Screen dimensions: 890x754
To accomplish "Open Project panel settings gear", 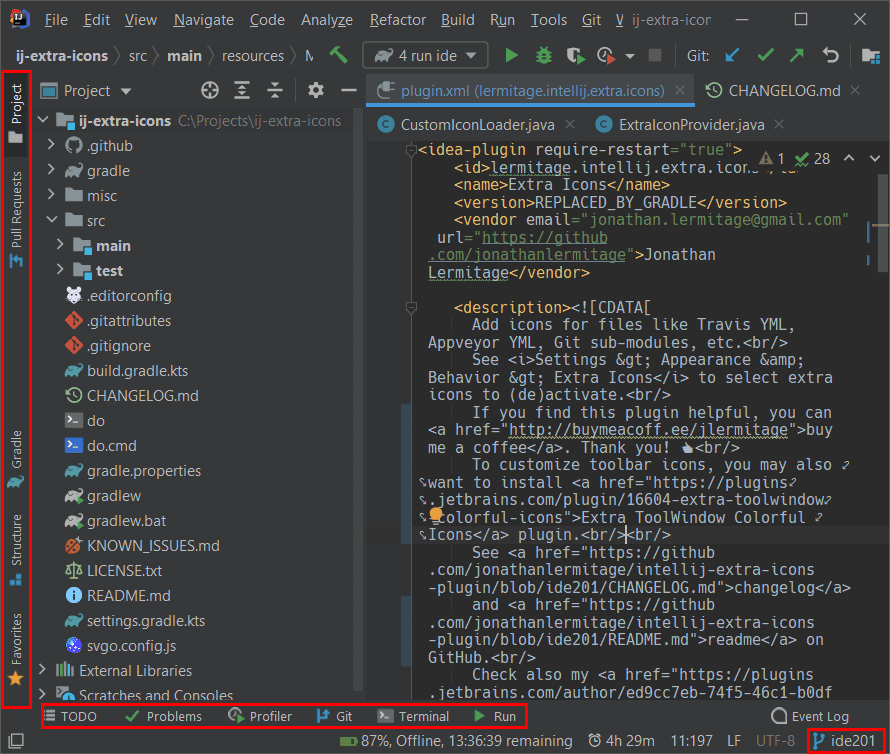I will click(316, 91).
